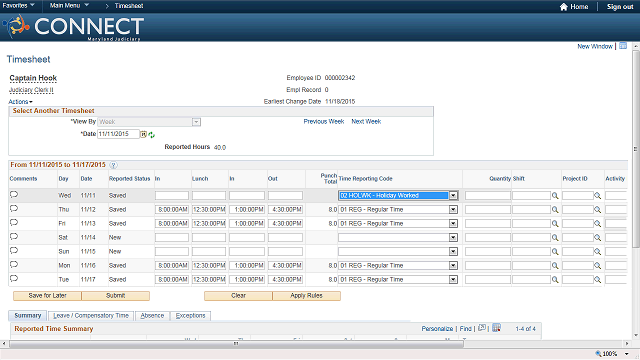
Task: Click the Judiciary Clerk II job title link
Action: coord(31,90)
